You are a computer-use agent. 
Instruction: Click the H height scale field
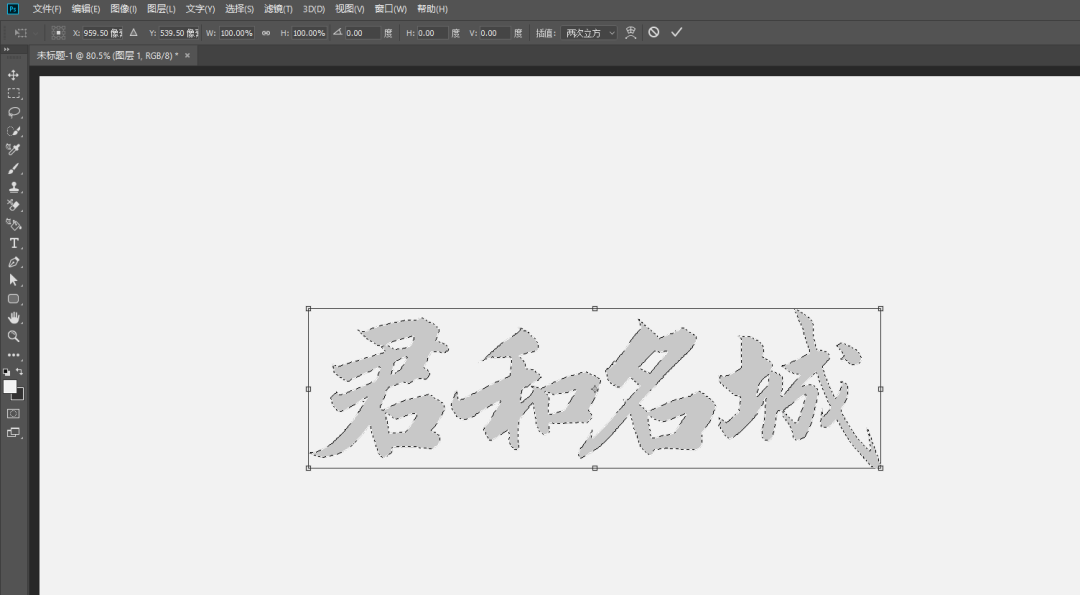[309, 33]
